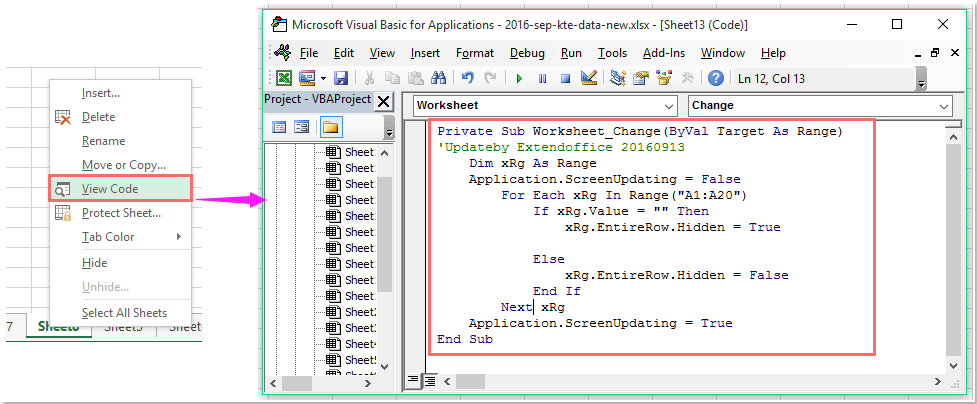Run the macro with the green play icon

pos(519,78)
